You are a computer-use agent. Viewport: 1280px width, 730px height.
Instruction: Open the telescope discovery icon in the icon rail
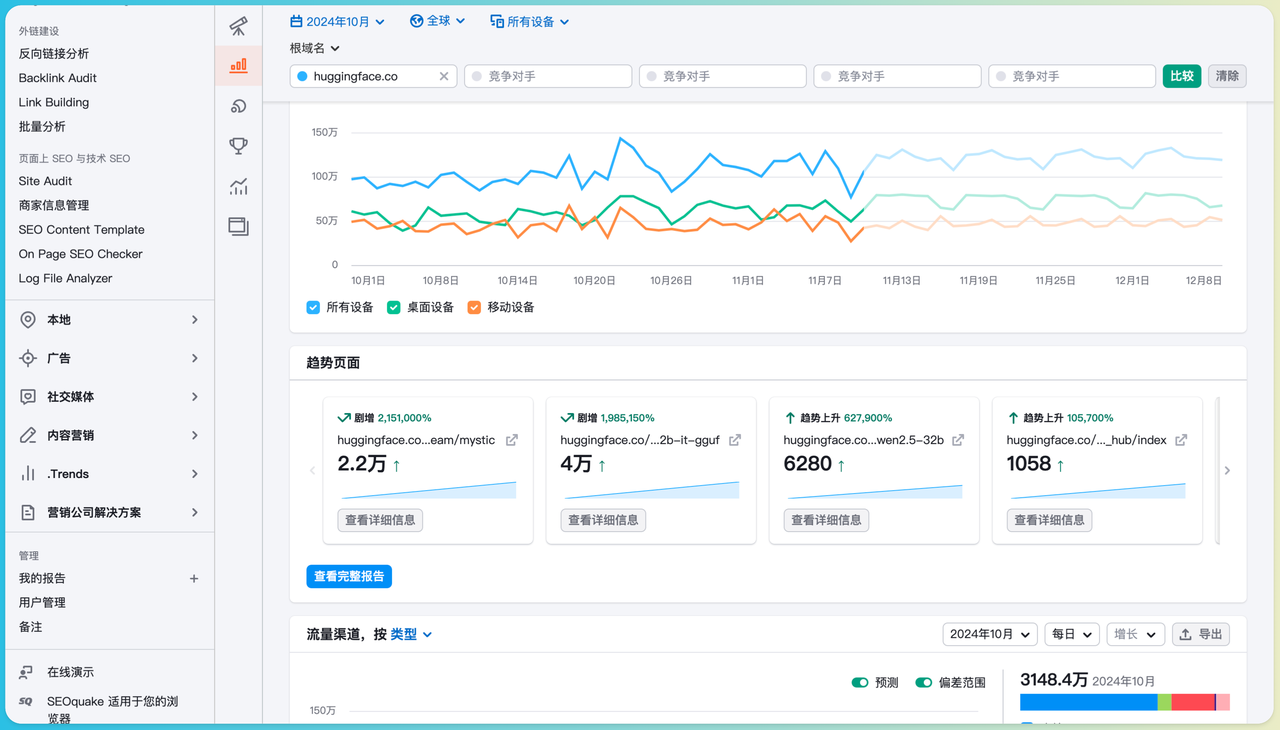[x=238, y=26]
